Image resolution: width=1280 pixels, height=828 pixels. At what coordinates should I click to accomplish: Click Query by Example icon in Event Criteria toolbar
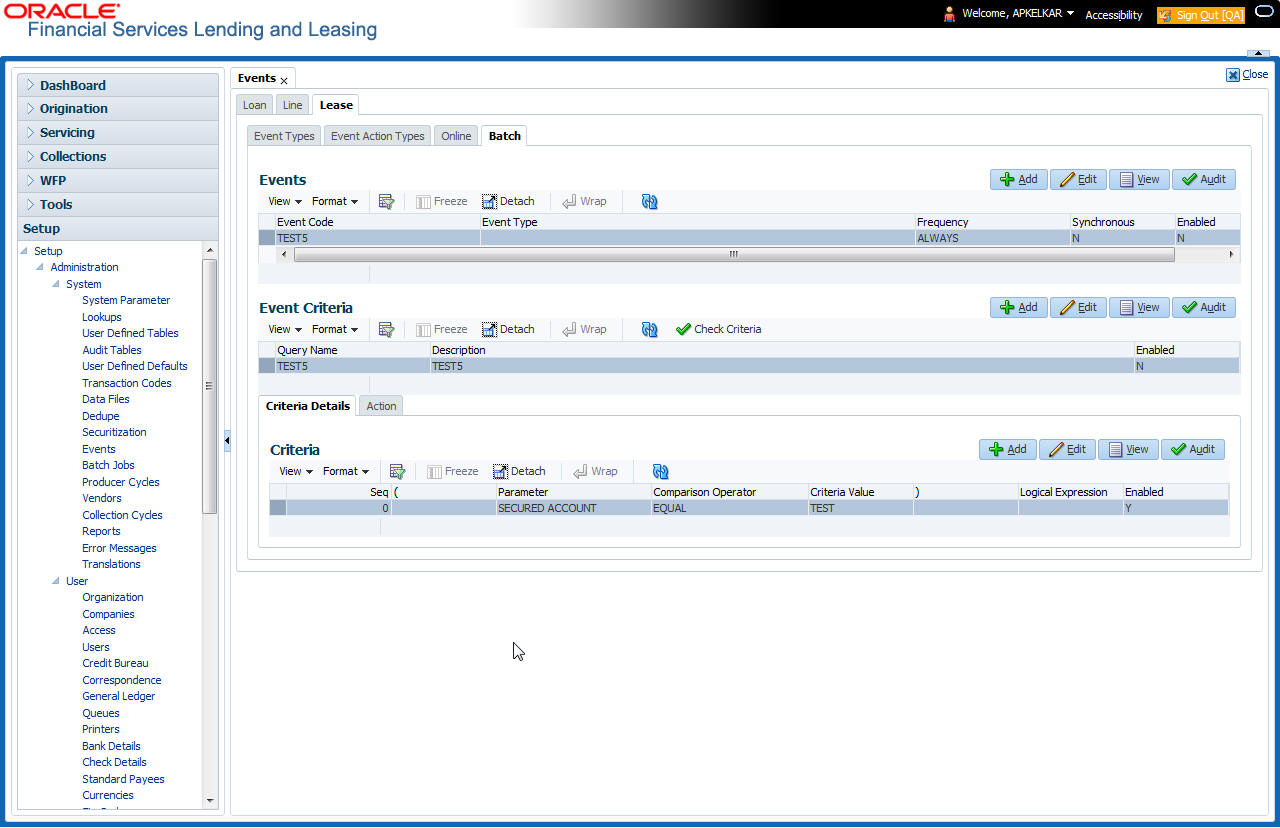coord(386,329)
